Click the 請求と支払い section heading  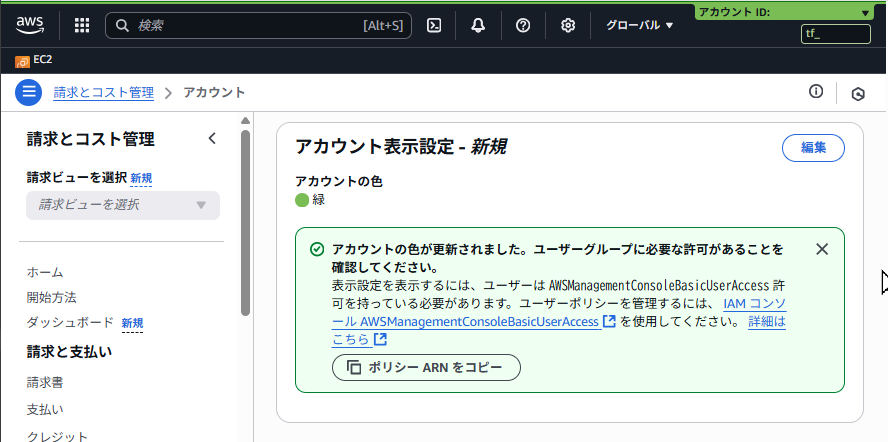click(69, 352)
